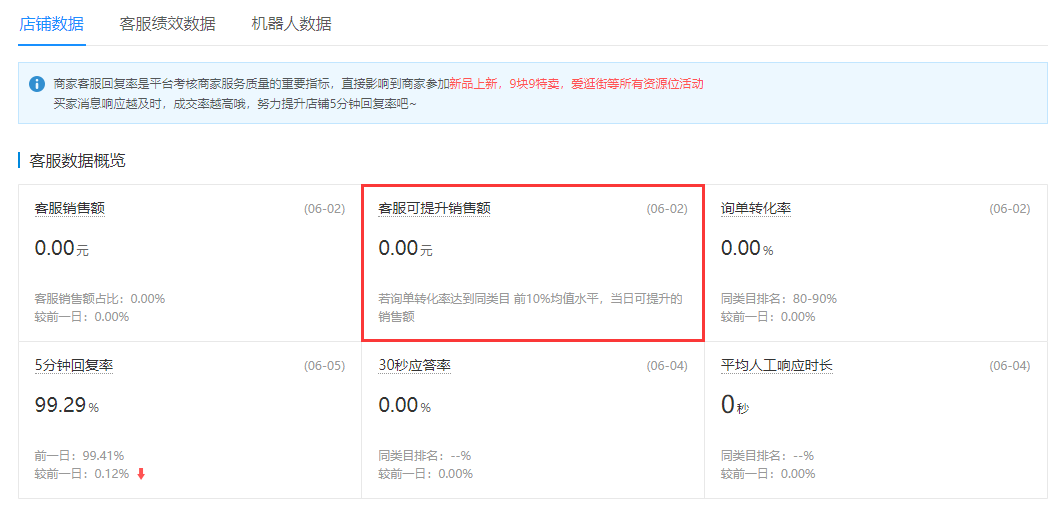Click the 客服销售额占比 percentage line

[x=99, y=298]
